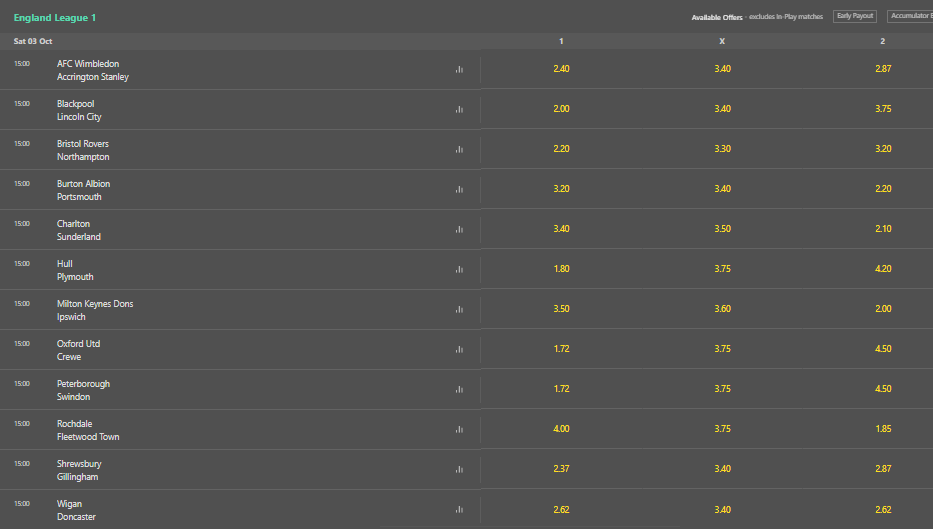
Task: Open stats icon for AFC Wimbledon match
Action: (459, 70)
